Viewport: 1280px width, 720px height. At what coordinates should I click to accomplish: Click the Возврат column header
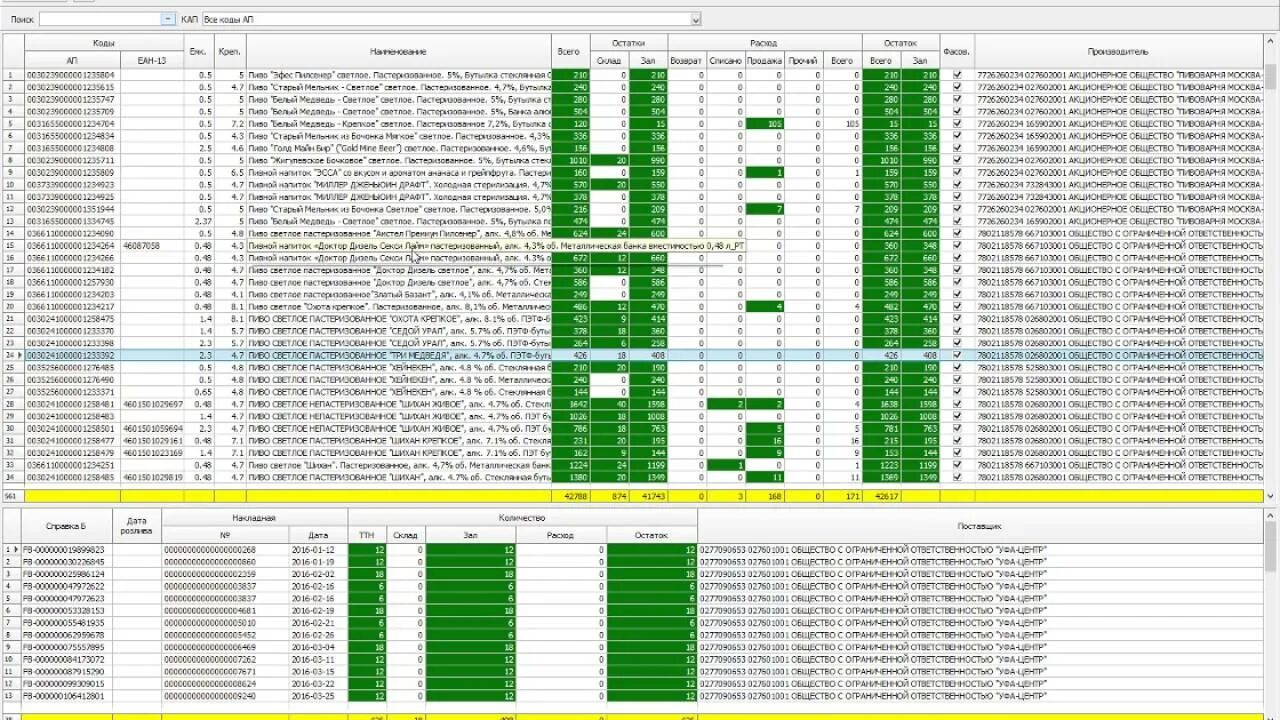pyautogui.click(x=685, y=61)
